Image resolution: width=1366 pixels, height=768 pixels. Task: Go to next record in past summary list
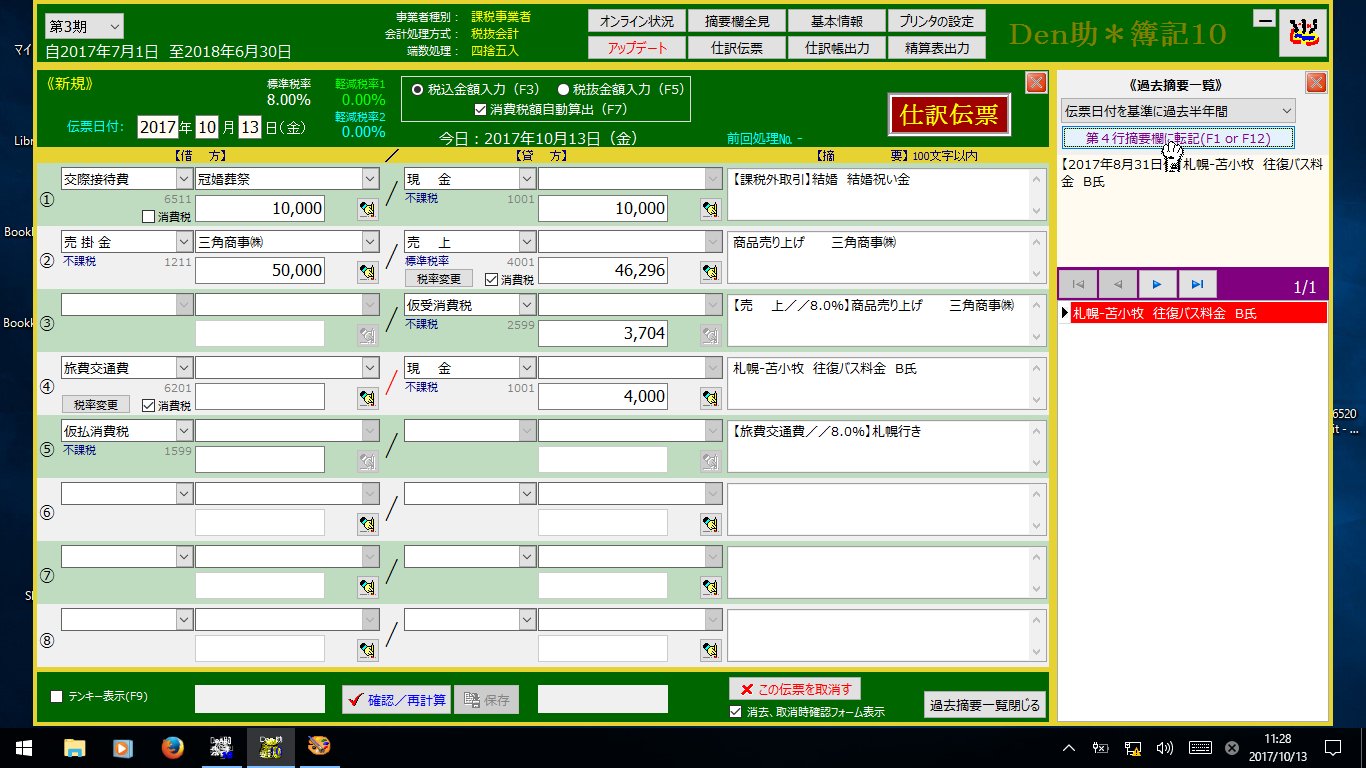point(1157,284)
